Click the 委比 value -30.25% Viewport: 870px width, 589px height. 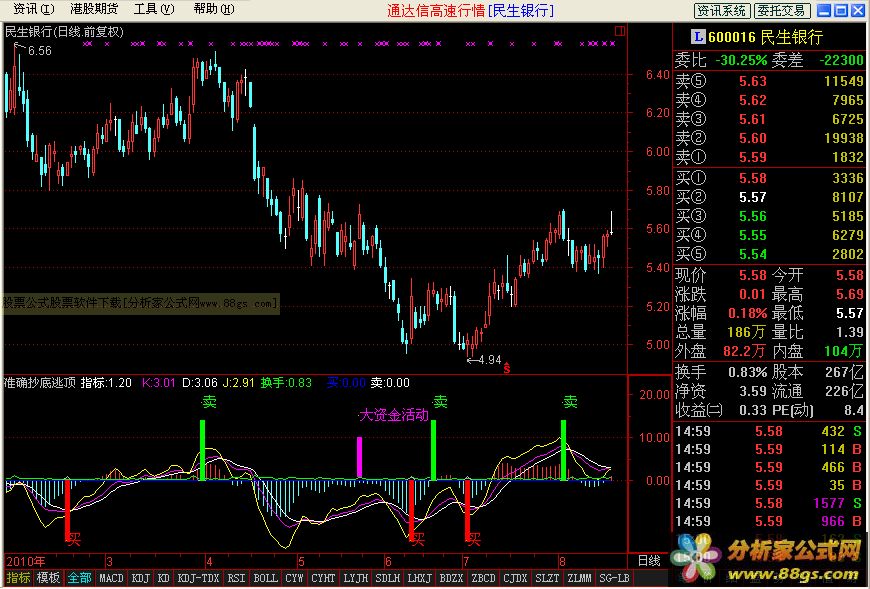pos(741,60)
